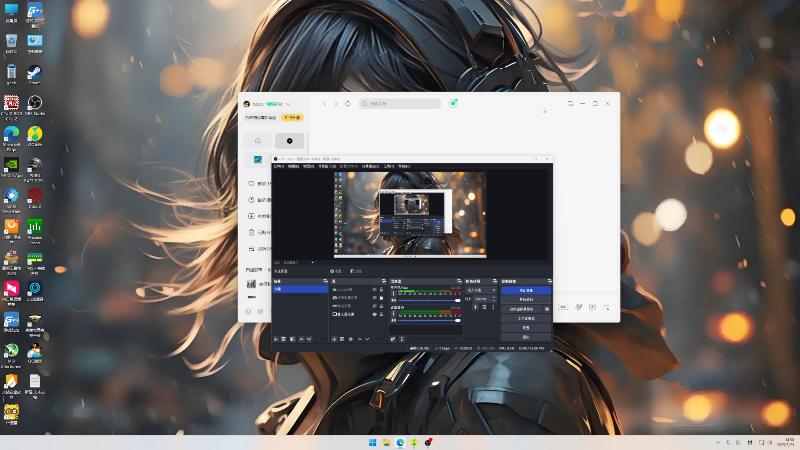This screenshot has width=800, height=450.
Task: Pop out the Scenes dock with its float icon
Action: [x=325, y=281]
